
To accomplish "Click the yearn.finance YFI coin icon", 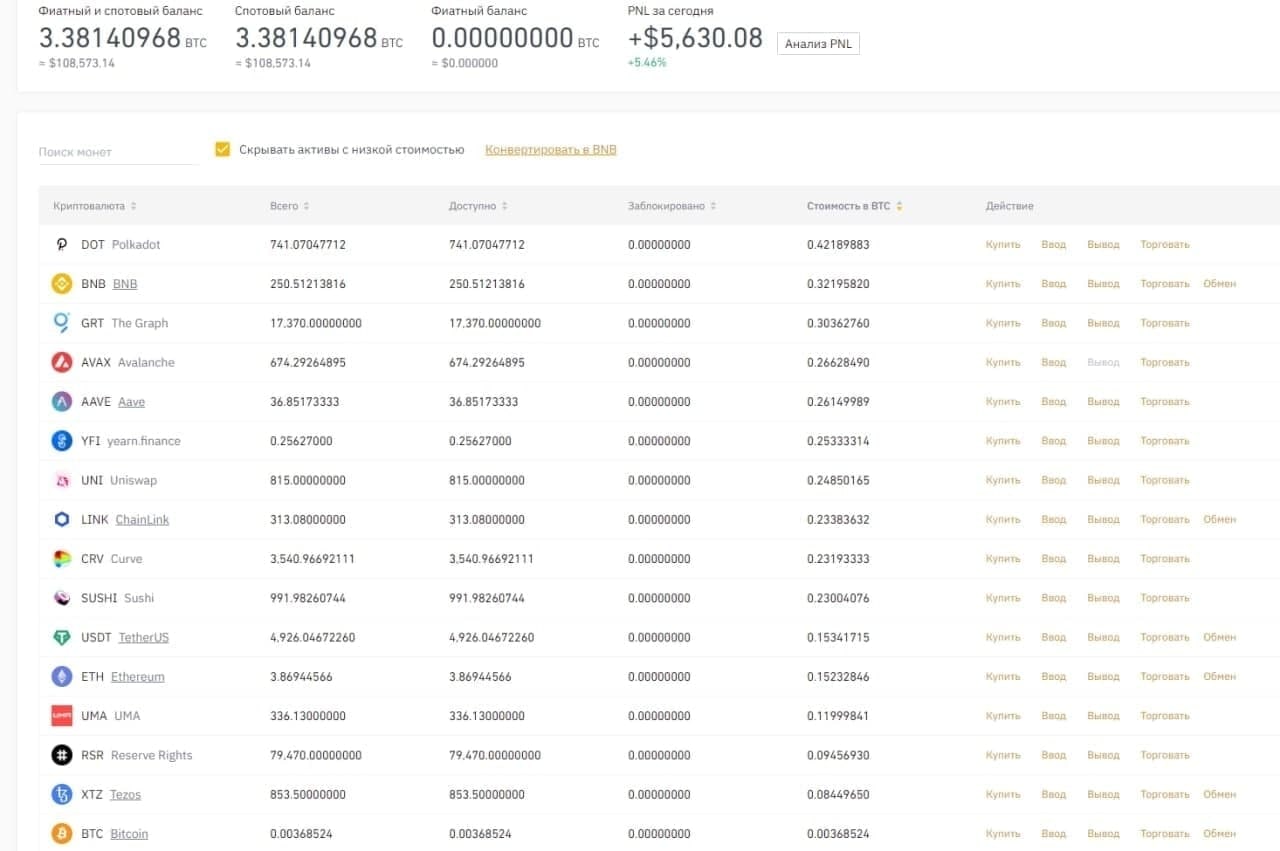I will [x=62, y=441].
